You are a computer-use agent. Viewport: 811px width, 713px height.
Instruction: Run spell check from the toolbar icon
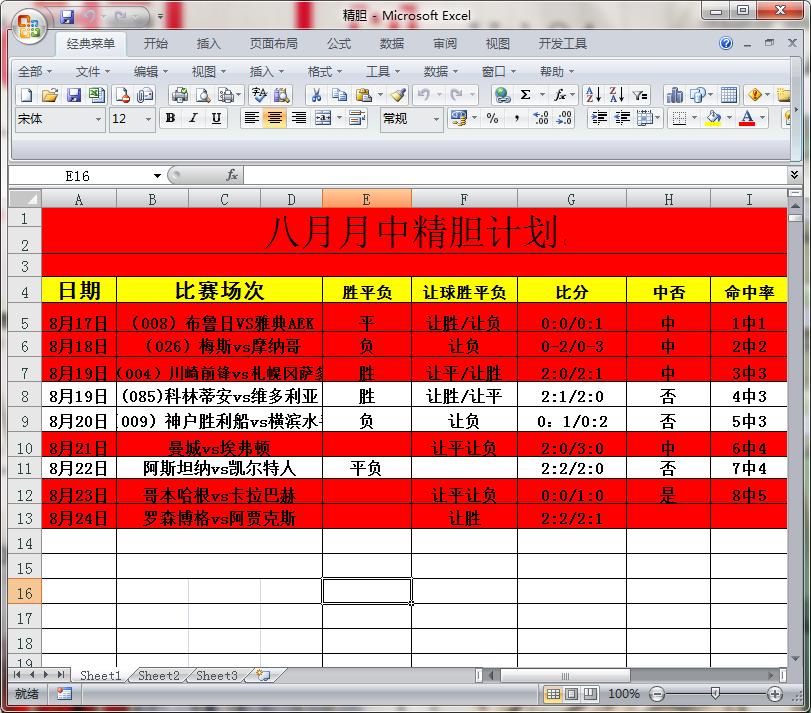click(x=259, y=96)
